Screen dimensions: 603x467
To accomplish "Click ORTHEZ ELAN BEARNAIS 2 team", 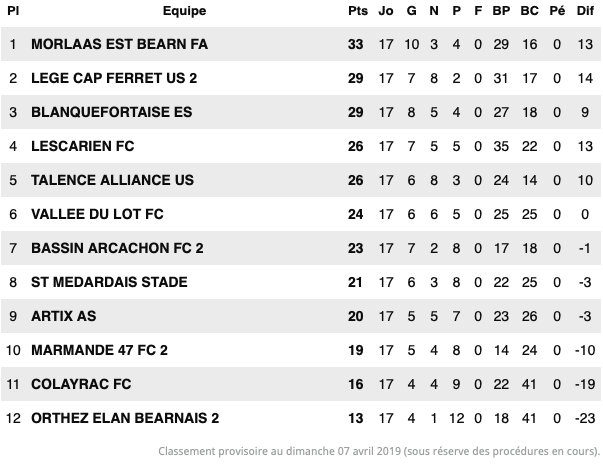I will (x=125, y=418).
